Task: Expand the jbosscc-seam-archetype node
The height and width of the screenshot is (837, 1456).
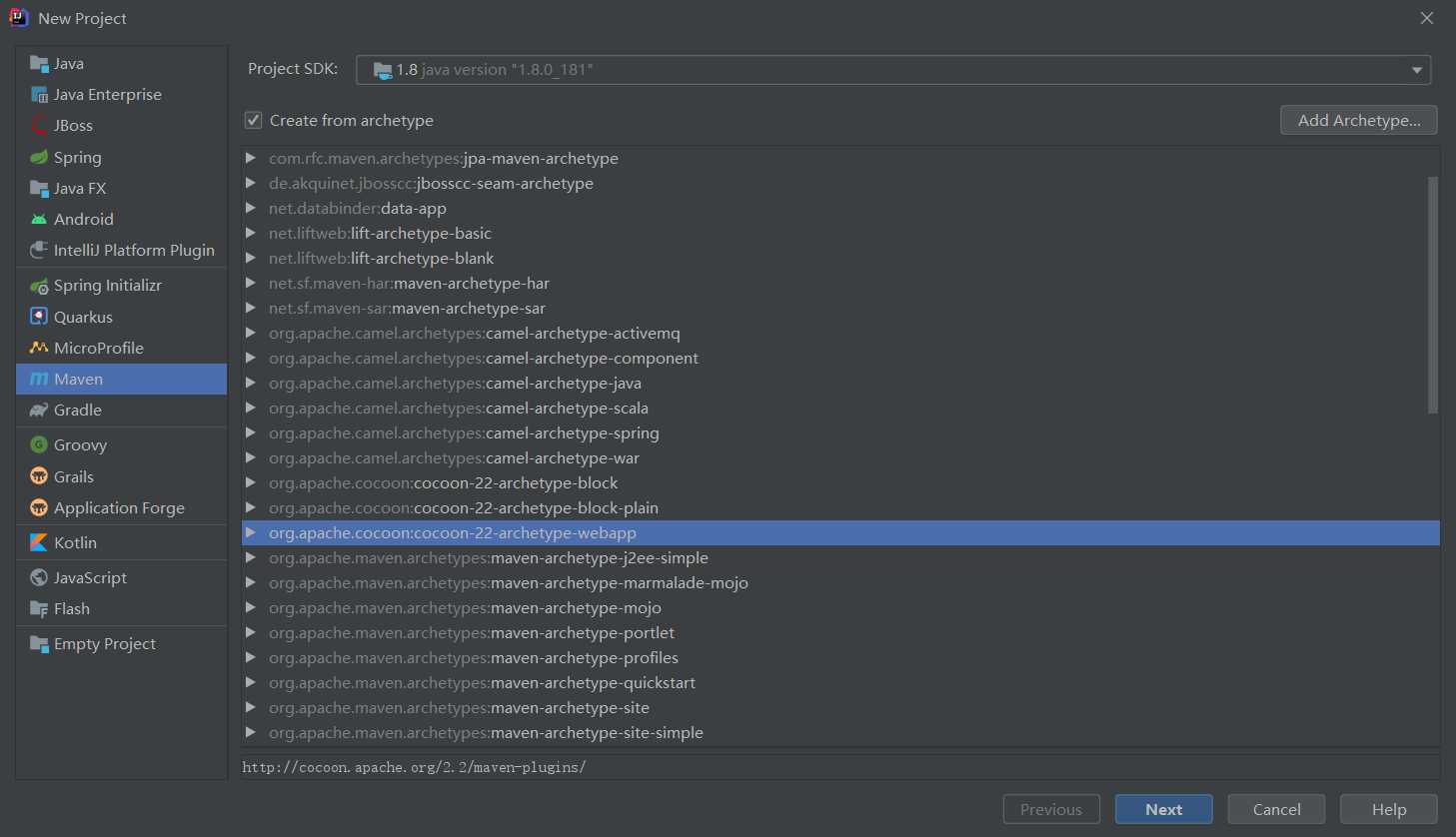Action: [251, 183]
